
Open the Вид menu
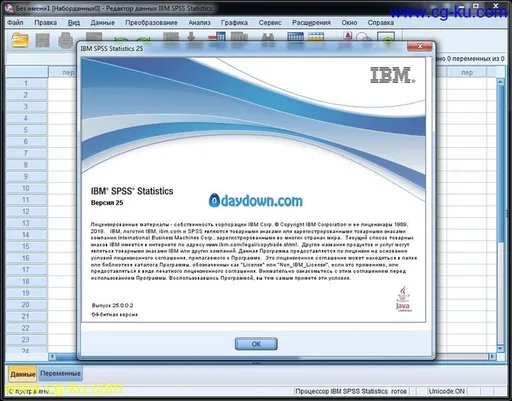74,23
